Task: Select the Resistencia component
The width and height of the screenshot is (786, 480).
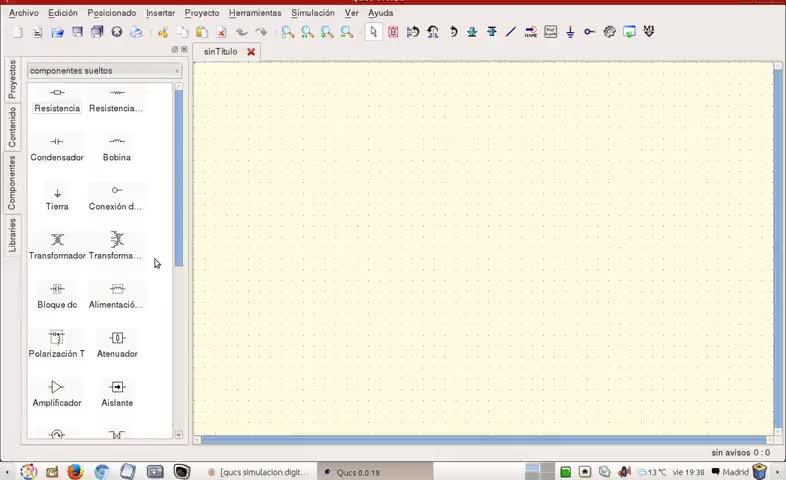Action: [x=57, y=101]
